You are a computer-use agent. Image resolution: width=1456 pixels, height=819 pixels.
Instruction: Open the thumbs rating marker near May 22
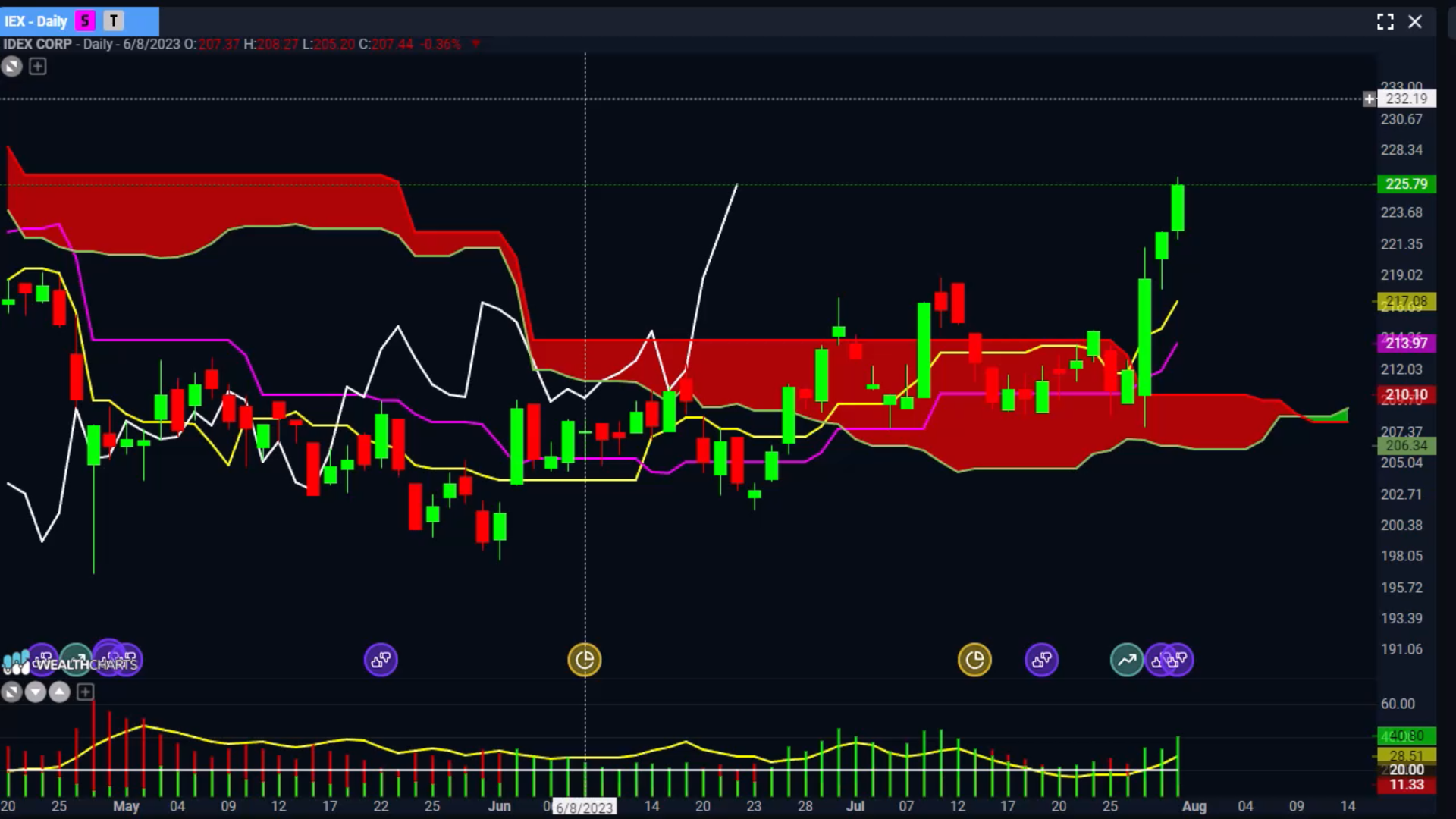tap(381, 660)
